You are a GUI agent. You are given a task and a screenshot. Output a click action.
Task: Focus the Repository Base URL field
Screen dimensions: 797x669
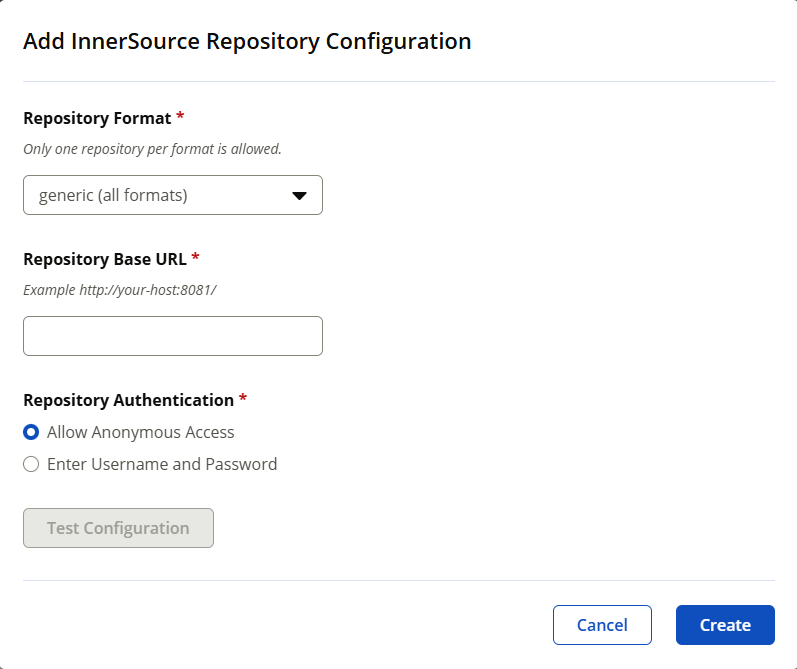(173, 336)
